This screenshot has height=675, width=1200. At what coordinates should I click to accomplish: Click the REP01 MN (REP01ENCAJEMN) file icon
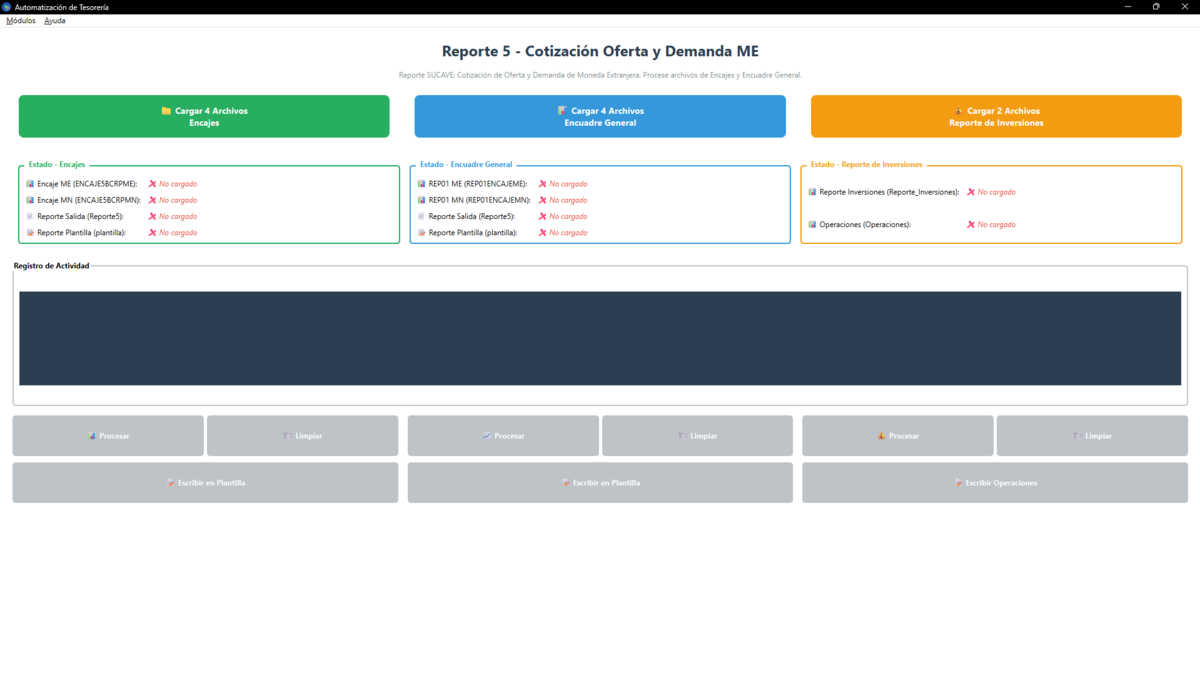pyautogui.click(x=422, y=199)
